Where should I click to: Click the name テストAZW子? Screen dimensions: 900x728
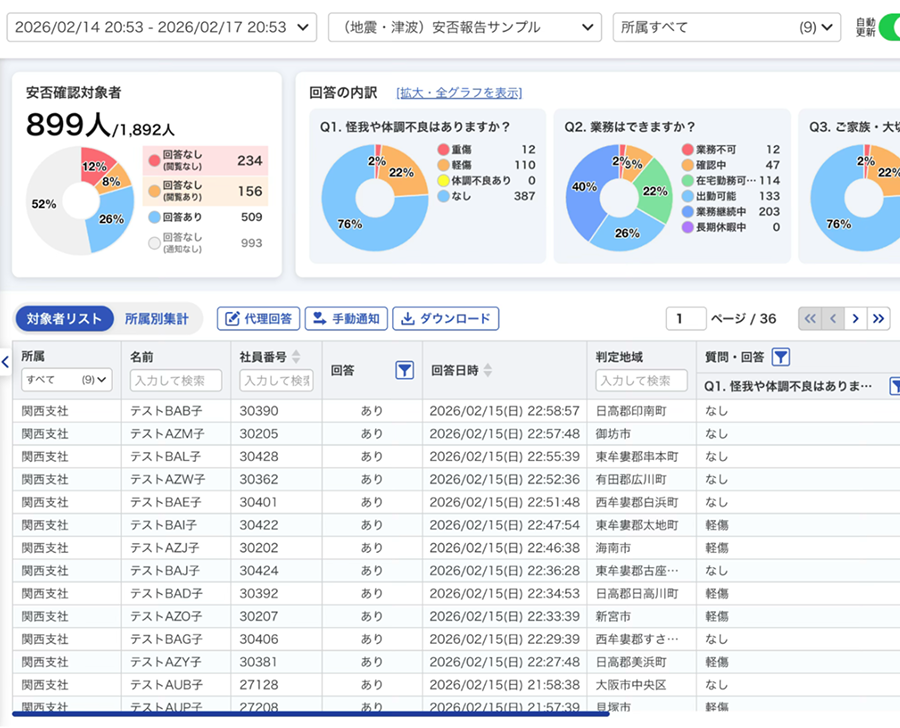pos(168,479)
